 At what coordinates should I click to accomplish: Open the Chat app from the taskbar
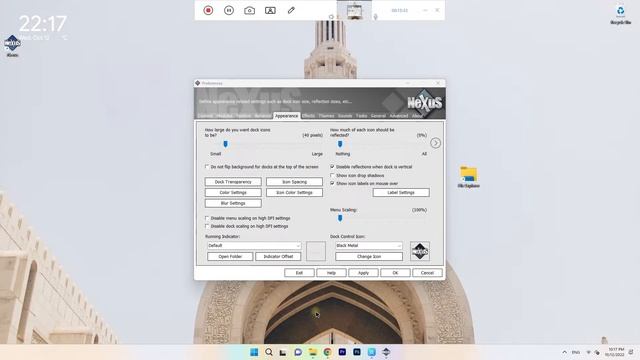[298, 352]
